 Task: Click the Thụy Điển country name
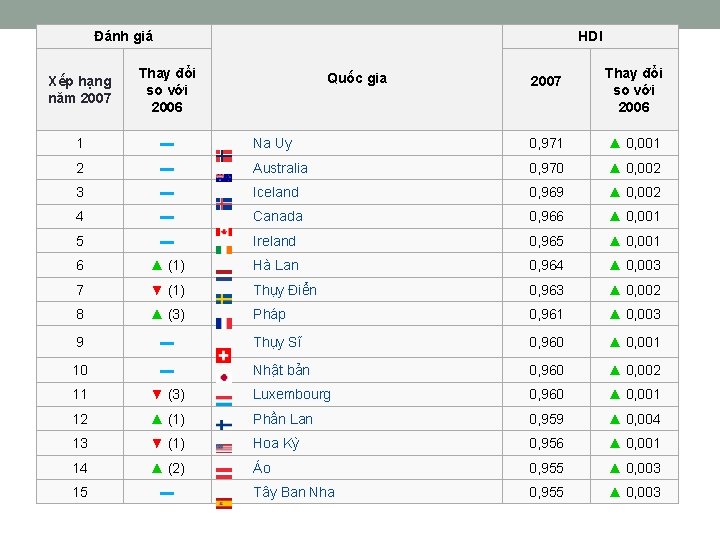click(x=284, y=290)
